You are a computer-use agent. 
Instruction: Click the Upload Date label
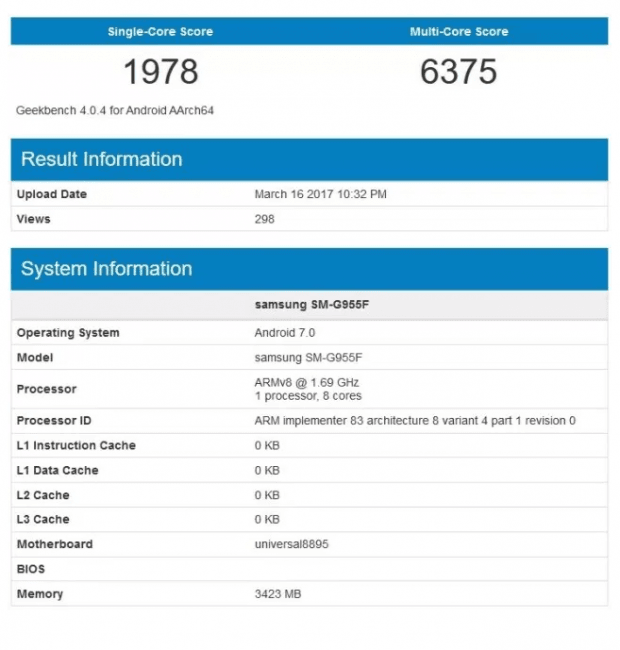[52, 194]
